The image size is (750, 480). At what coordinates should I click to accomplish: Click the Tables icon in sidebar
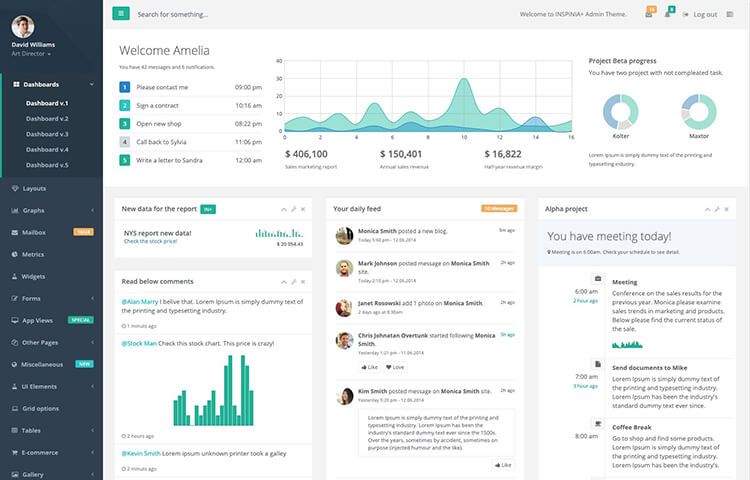tap(15, 430)
